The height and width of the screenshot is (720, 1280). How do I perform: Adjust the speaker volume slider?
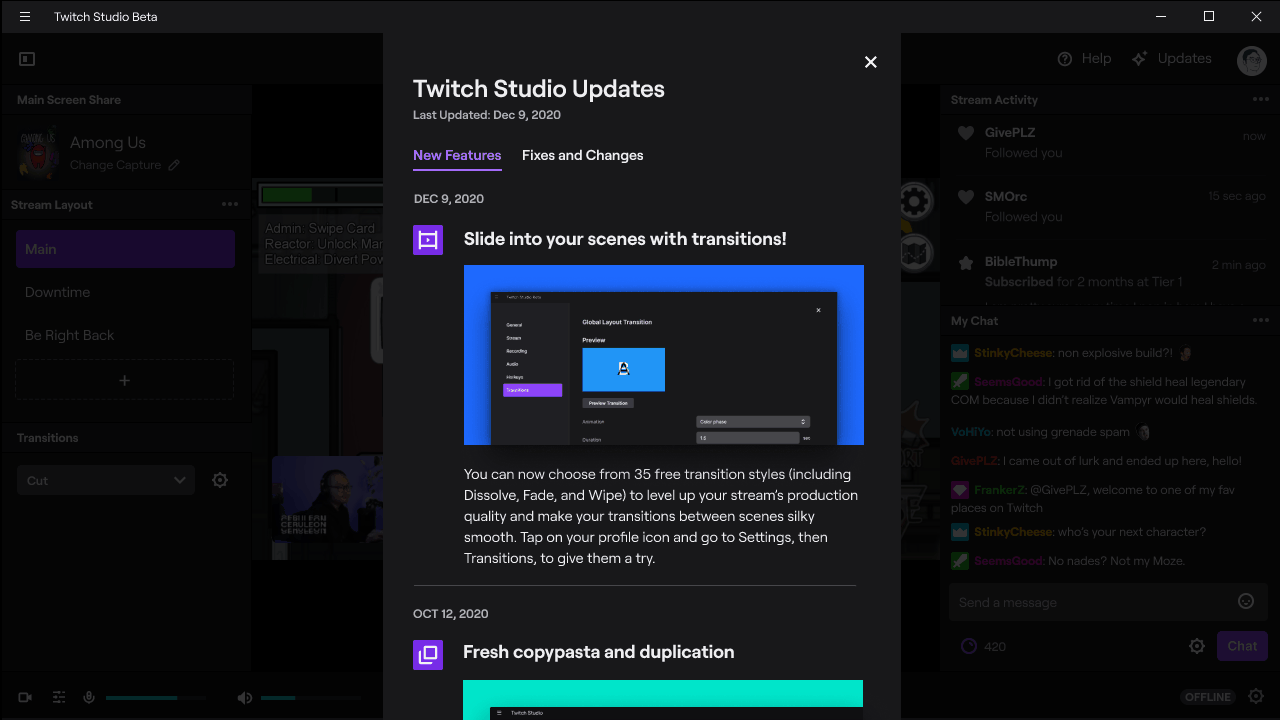tap(310, 697)
